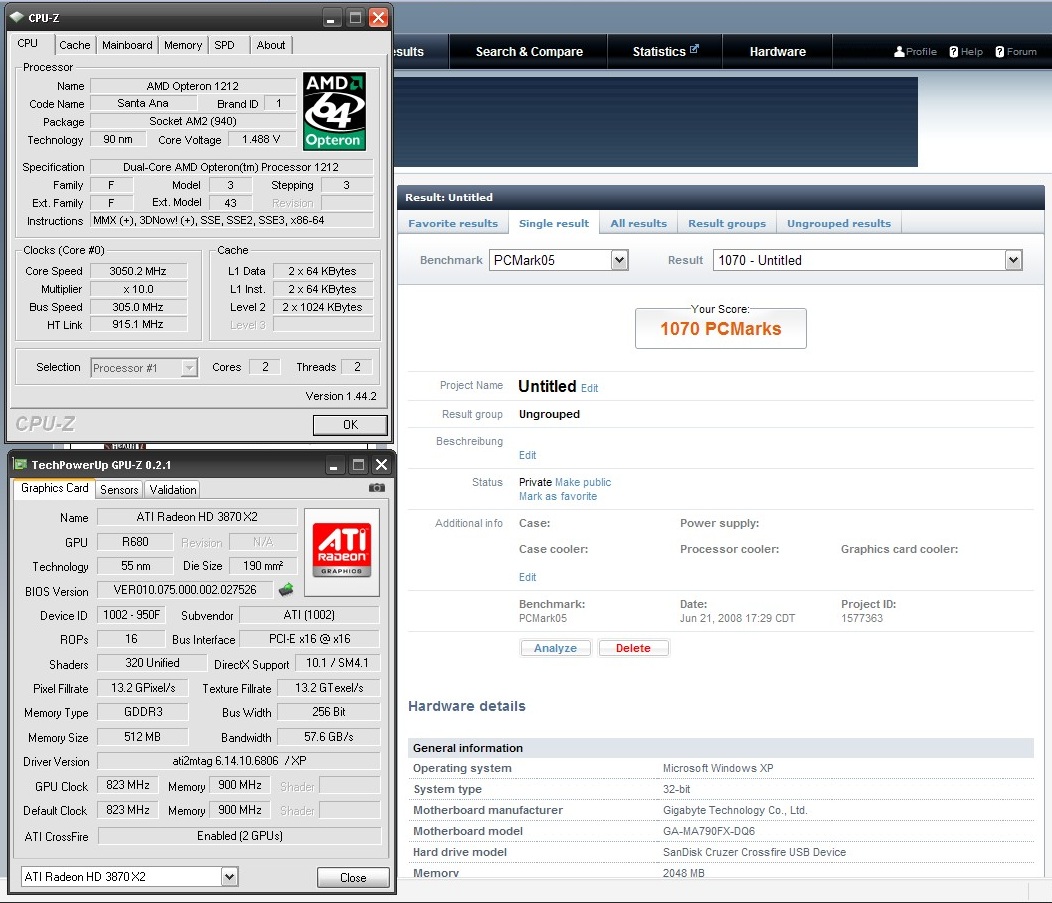
Task: Open the Ungrouped results tab
Action: click(839, 223)
